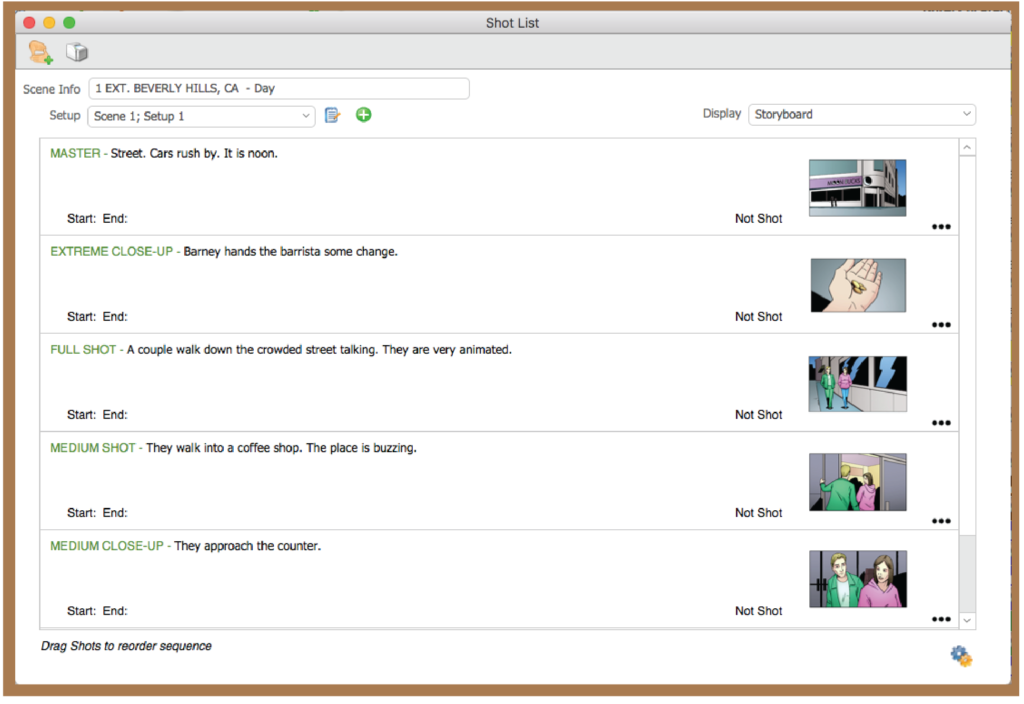The image size is (1024, 704).
Task: Click the Not Shot status of the EXTREME CLOSE-UP shot
Action: [x=758, y=317]
